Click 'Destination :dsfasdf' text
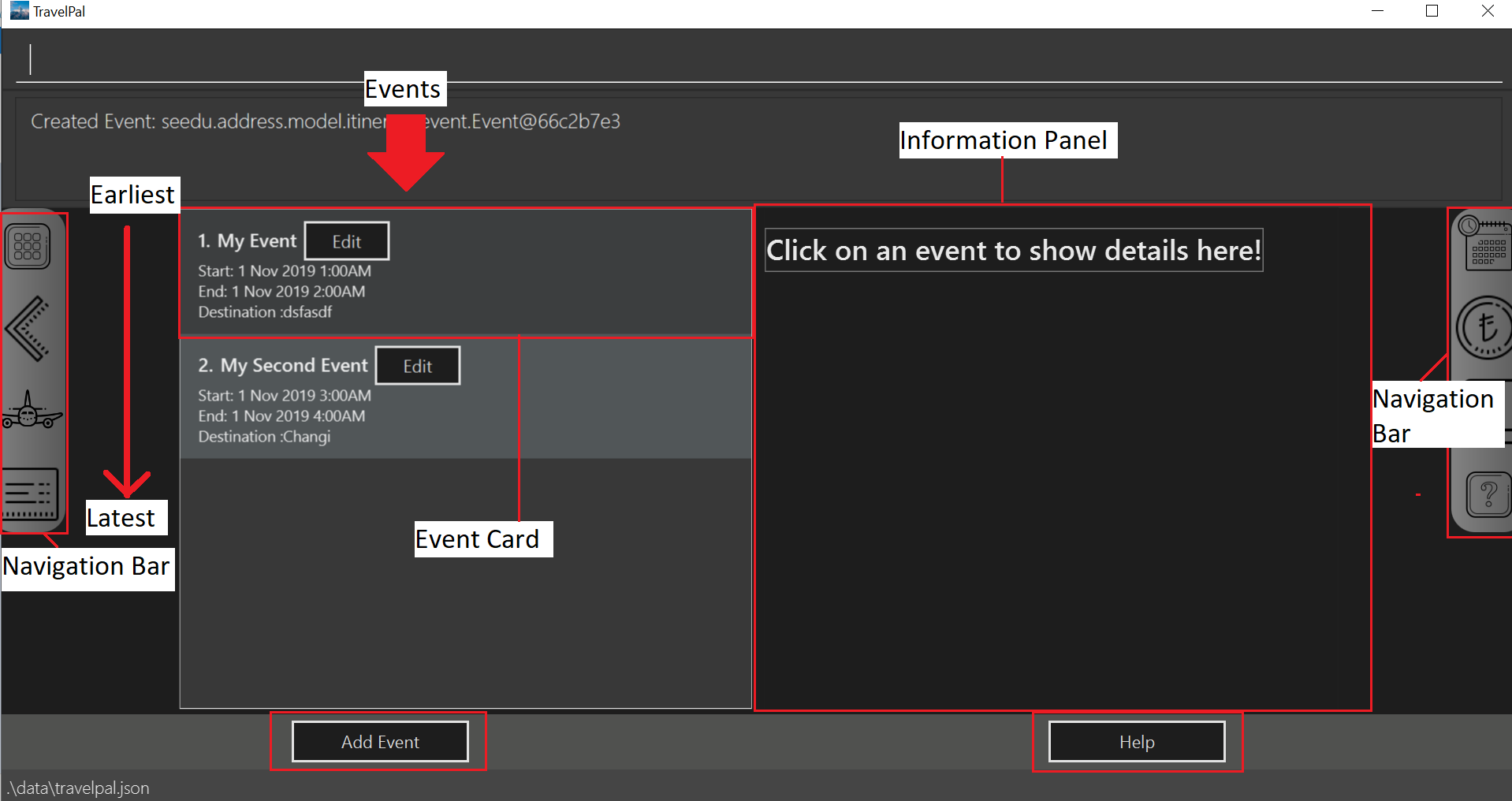Screen dimensions: 1512x801 pos(265,312)
